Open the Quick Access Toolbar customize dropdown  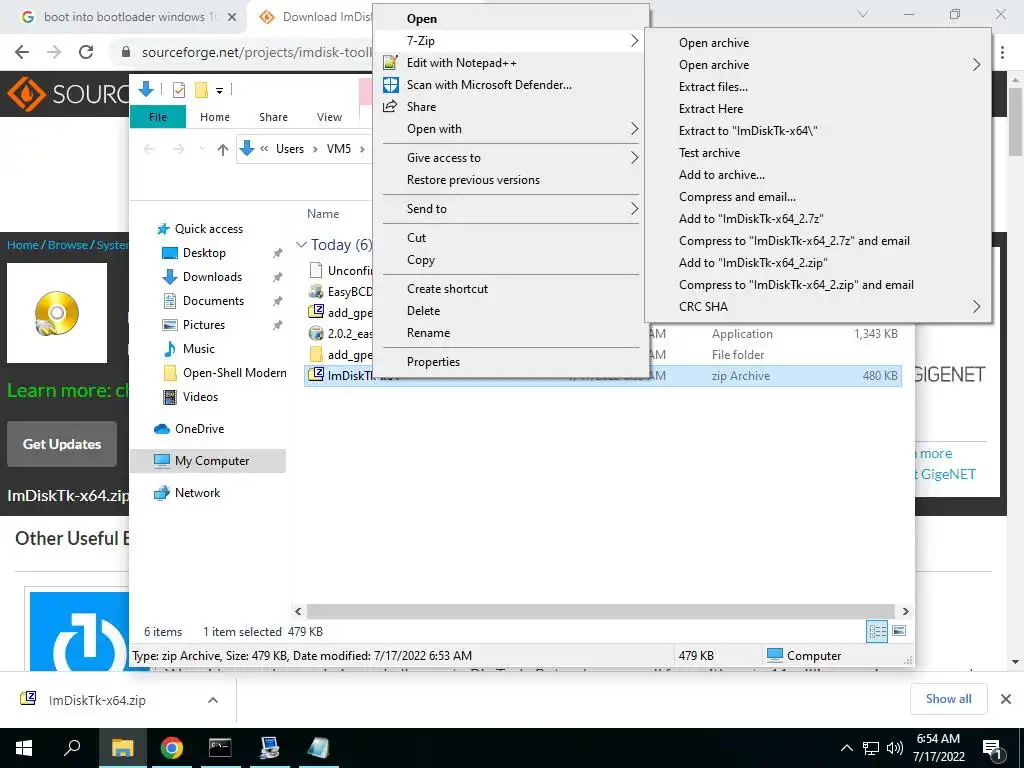click(219, 90)
